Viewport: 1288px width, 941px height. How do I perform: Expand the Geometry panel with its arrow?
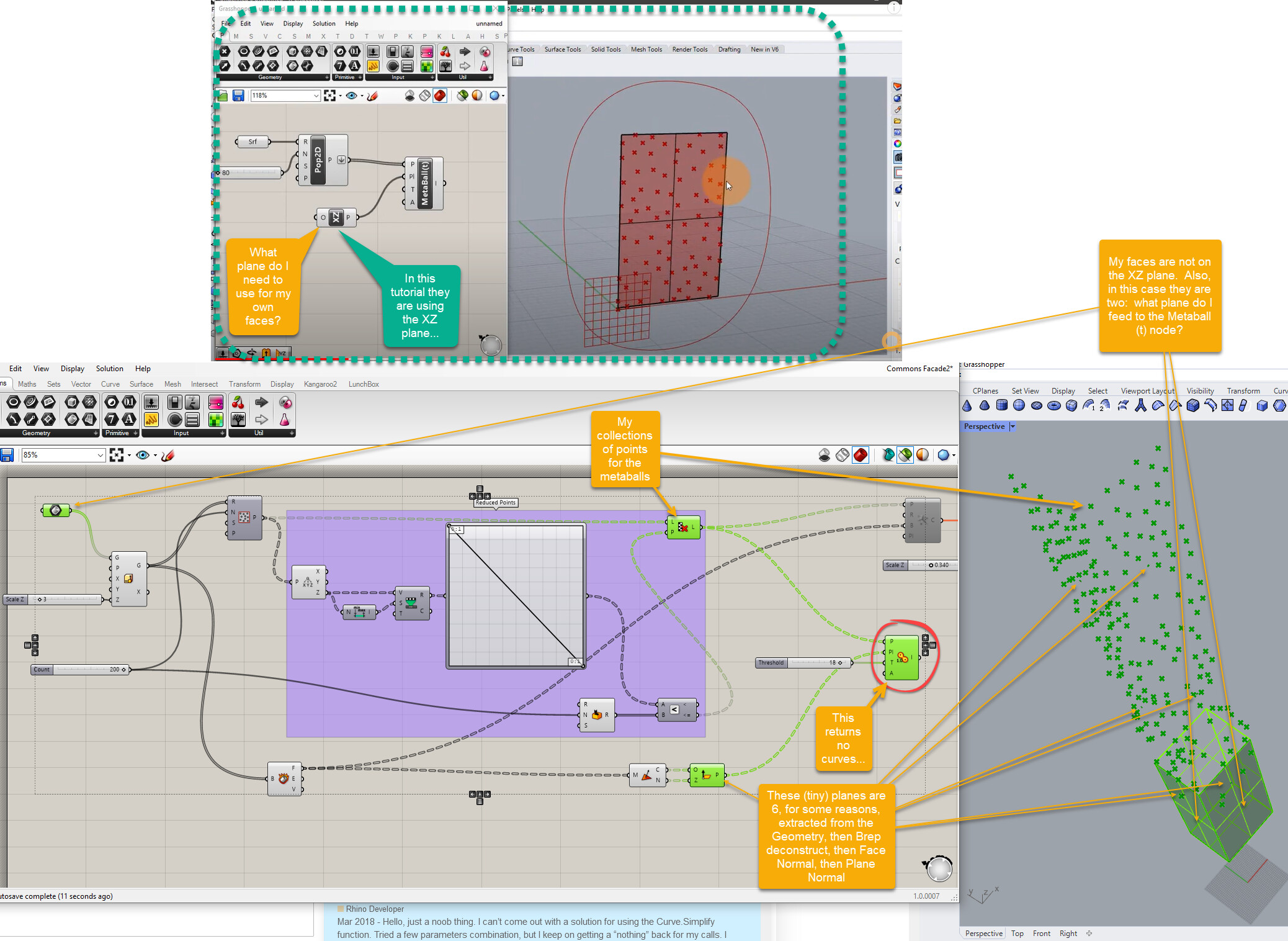96,433
